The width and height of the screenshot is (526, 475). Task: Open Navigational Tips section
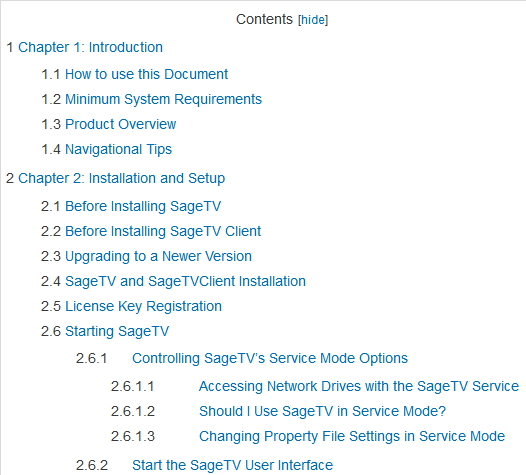(x=118, y=149)
